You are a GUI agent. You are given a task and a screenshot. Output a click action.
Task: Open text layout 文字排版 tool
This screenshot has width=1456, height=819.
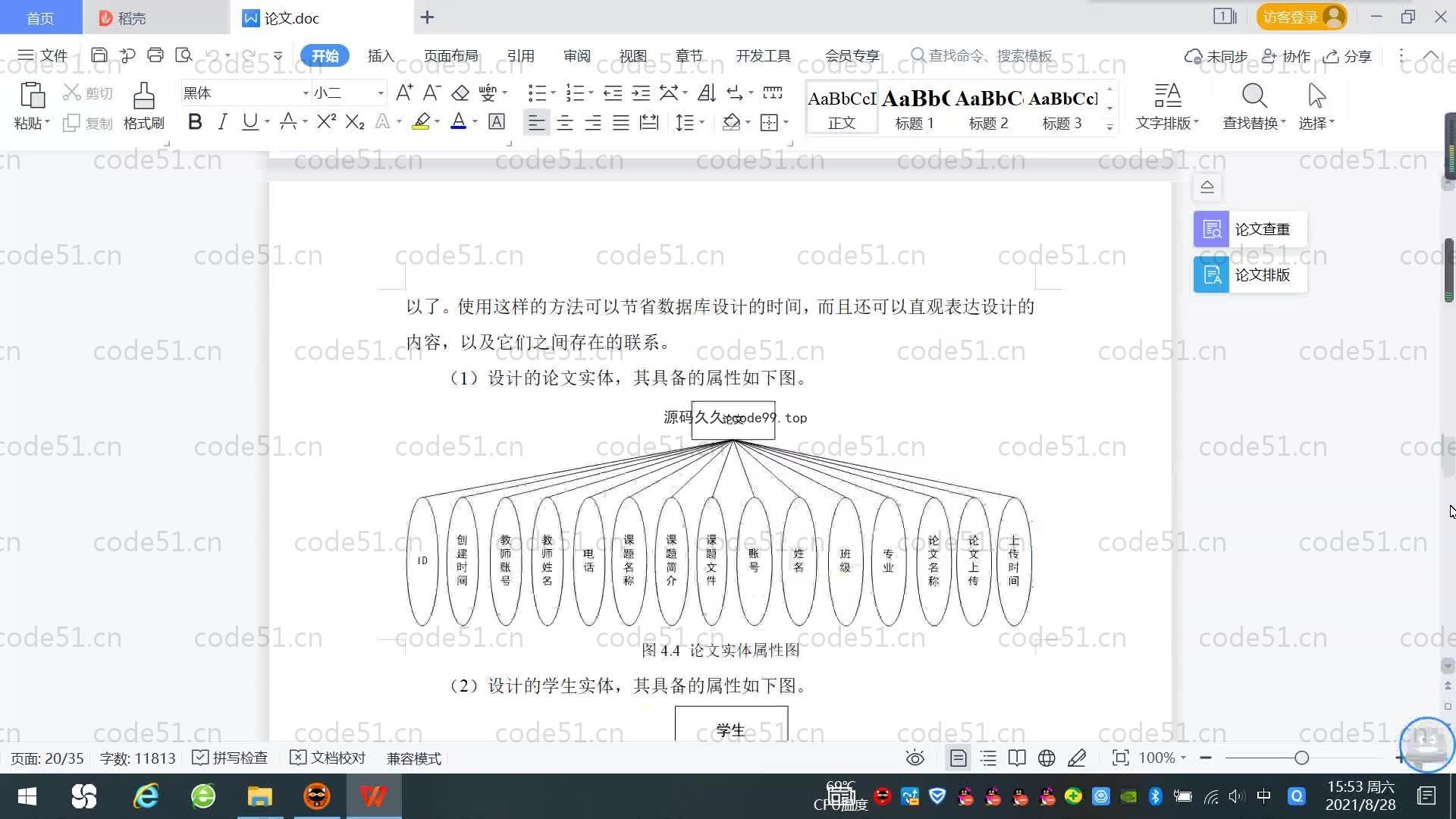[x=1167, y=106]
